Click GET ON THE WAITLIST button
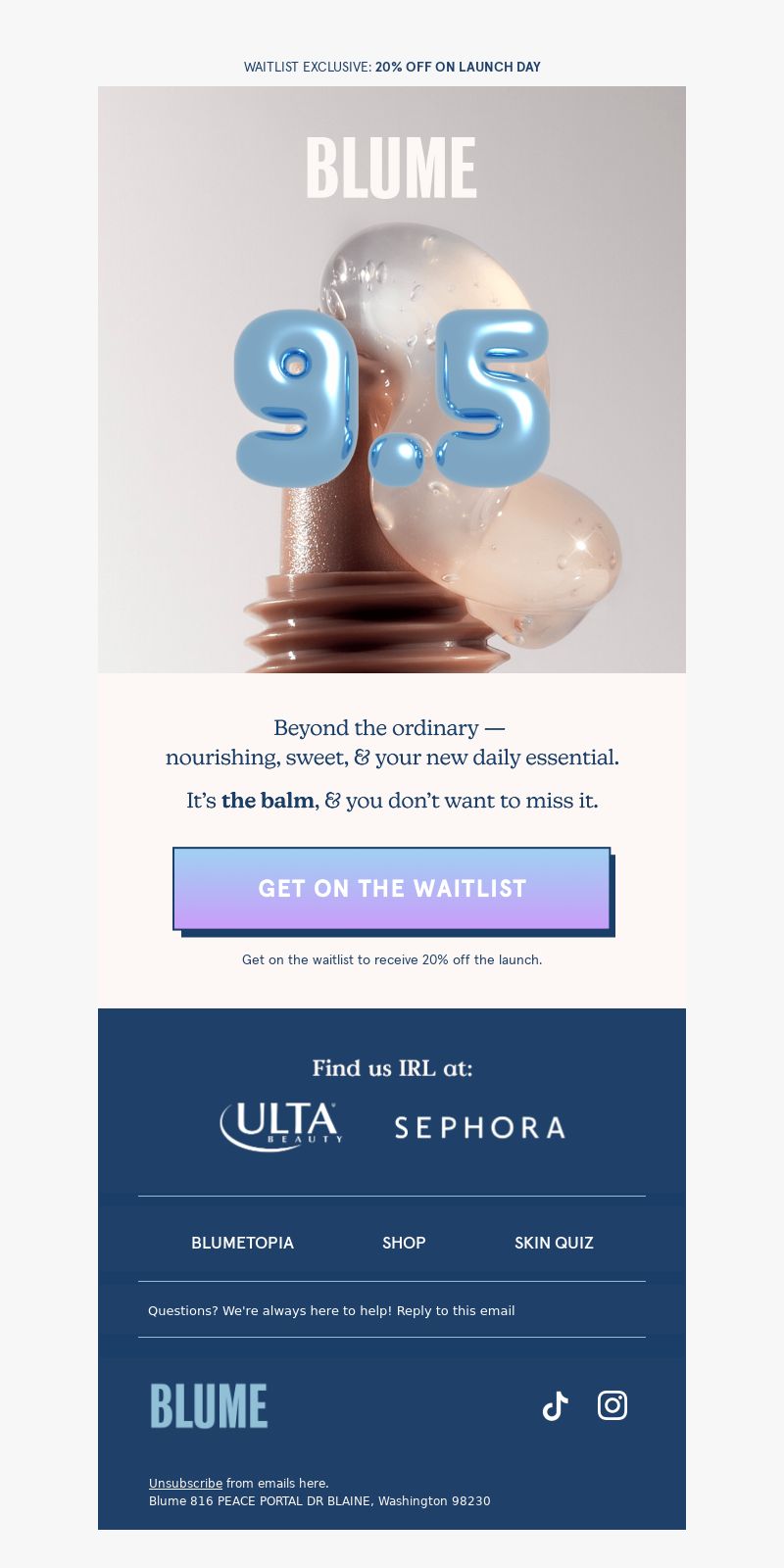This screenshot has height=1568, width=784. pyautogui.click(x=392, y=889)
